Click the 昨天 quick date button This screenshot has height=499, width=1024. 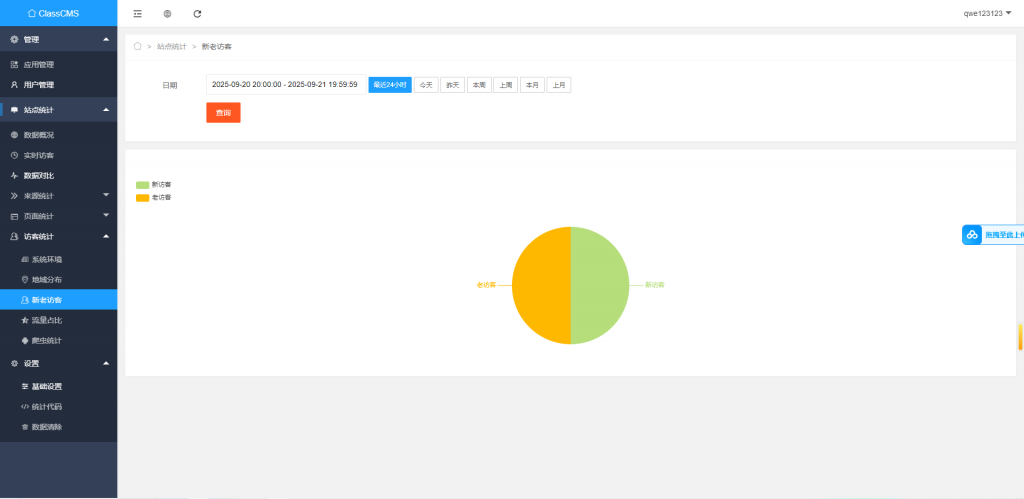pos(453,85)
